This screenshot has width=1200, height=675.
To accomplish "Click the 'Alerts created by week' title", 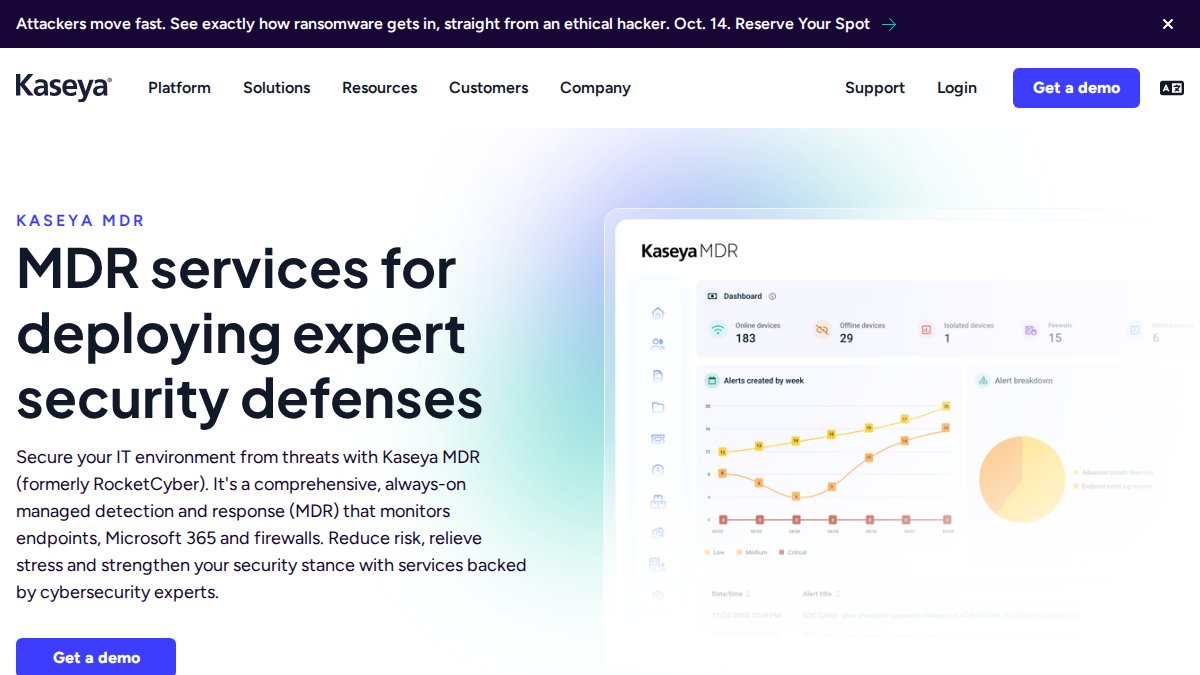I will tap(764, 381).
